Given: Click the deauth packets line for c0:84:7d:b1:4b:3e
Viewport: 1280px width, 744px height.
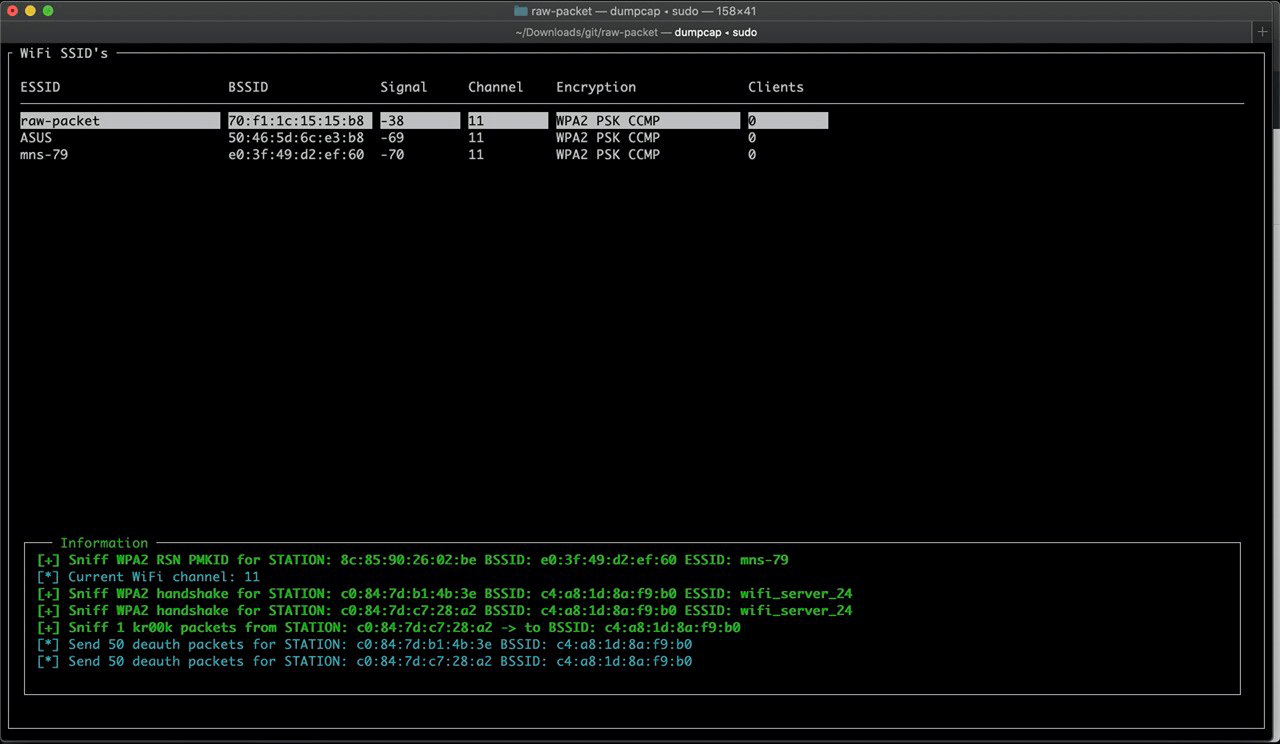Looking at the screenshot, I should click(x=364, y=645).
